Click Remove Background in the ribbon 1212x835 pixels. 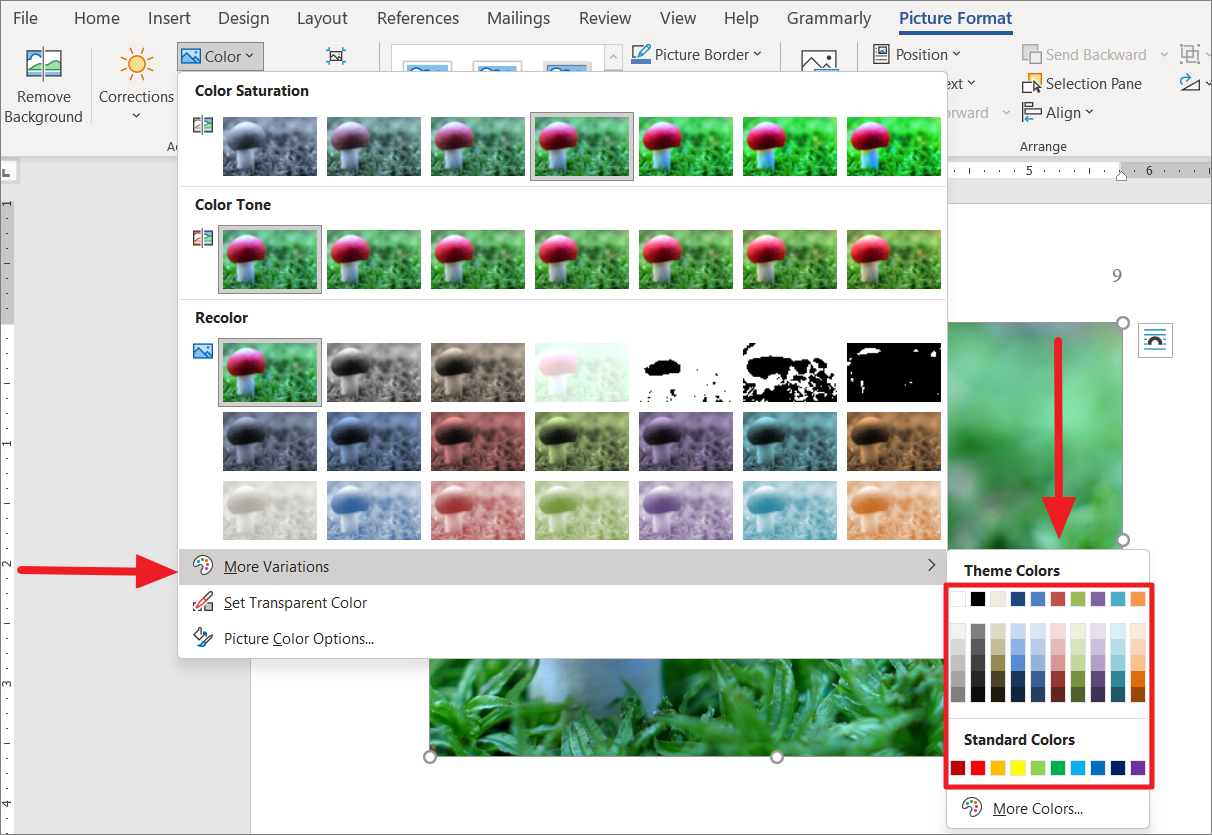tap(43, 85)
